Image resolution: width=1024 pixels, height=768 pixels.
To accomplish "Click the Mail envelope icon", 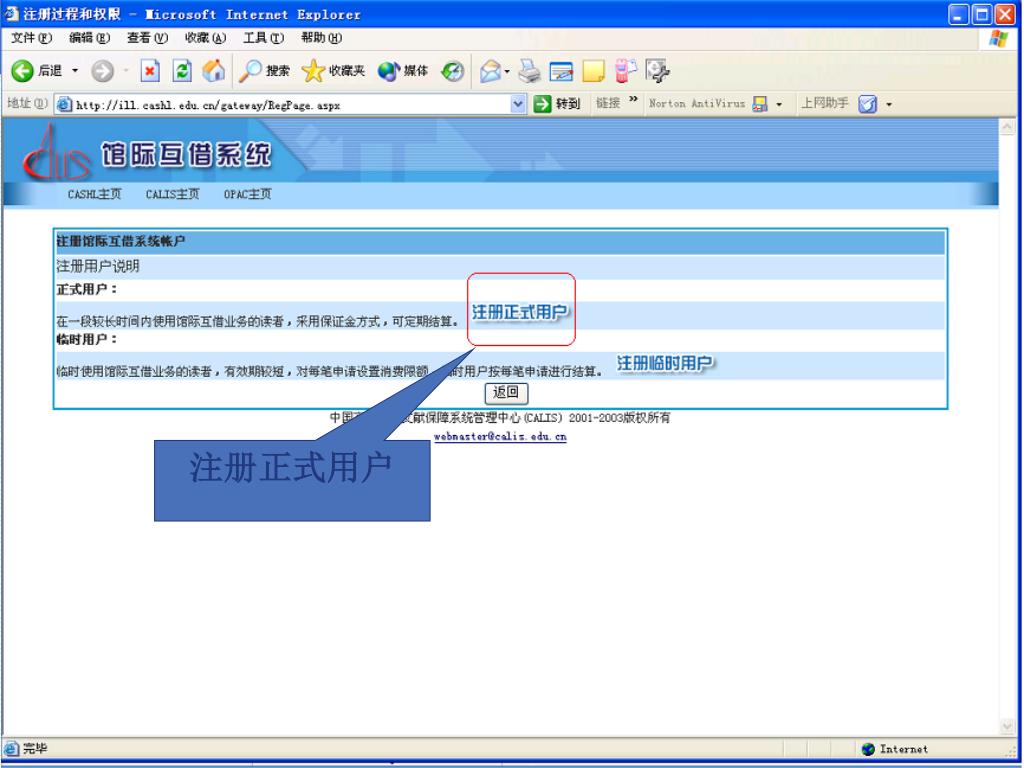I will coord(490,71).
